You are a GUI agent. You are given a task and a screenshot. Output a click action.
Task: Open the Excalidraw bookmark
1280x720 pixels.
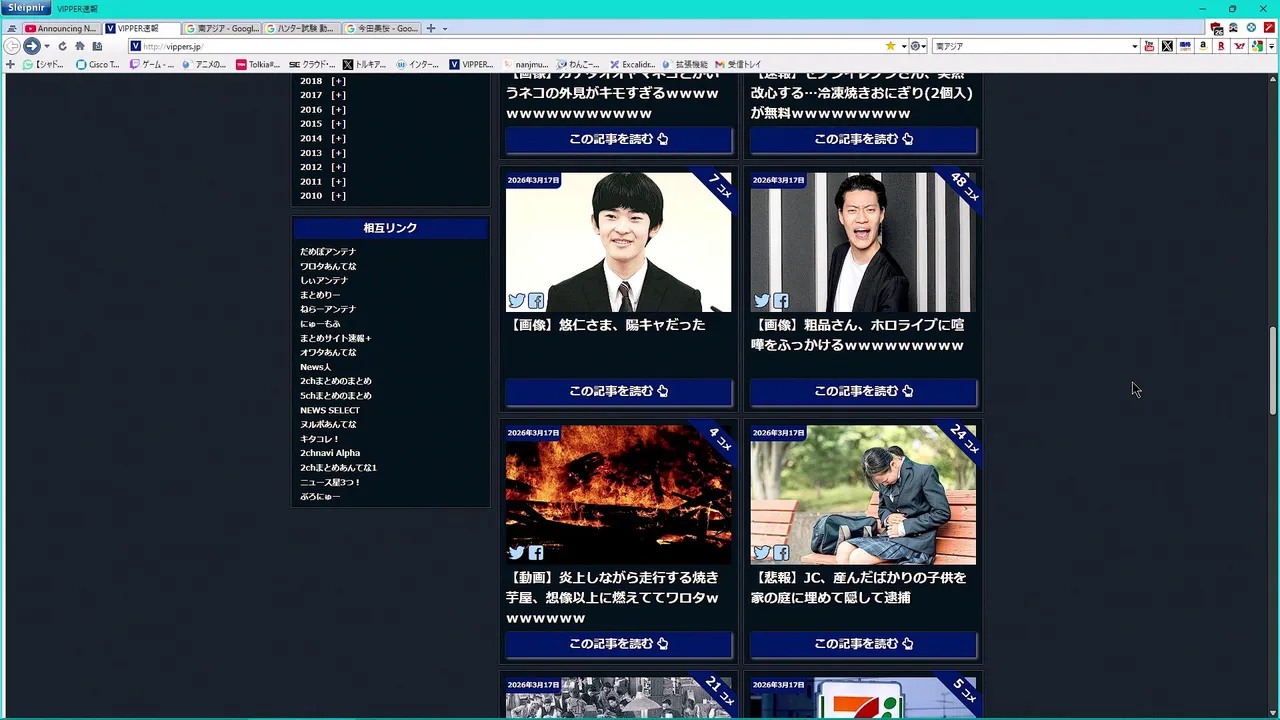(632, 64)
